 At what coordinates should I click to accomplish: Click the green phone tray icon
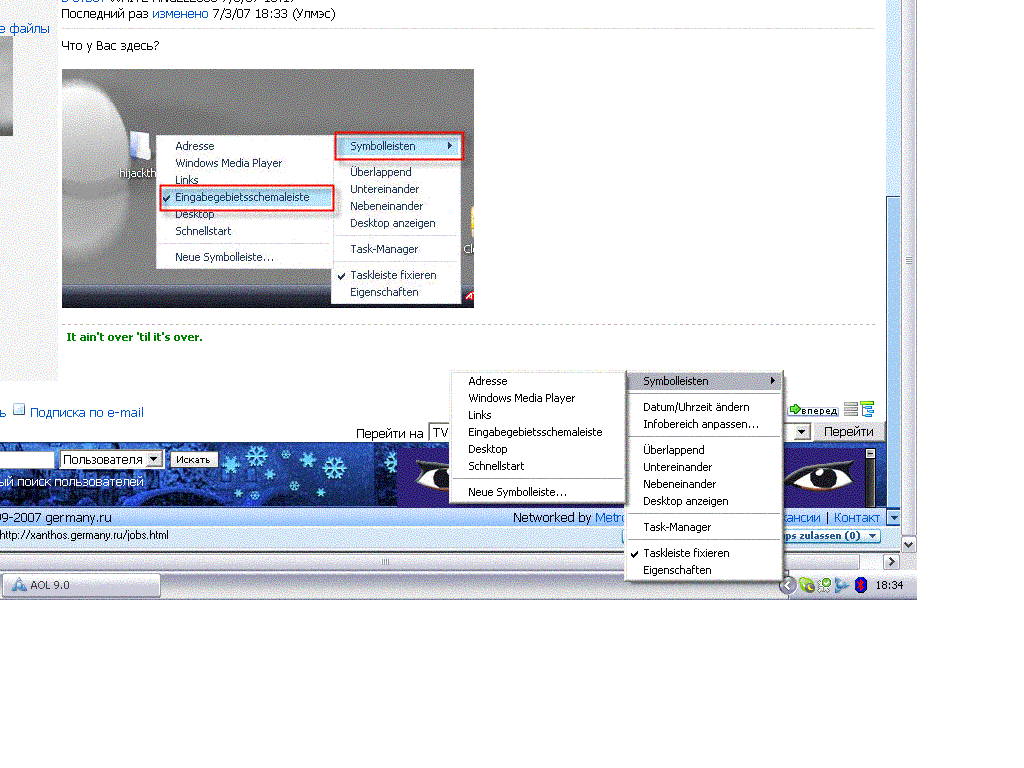[806, 585]
